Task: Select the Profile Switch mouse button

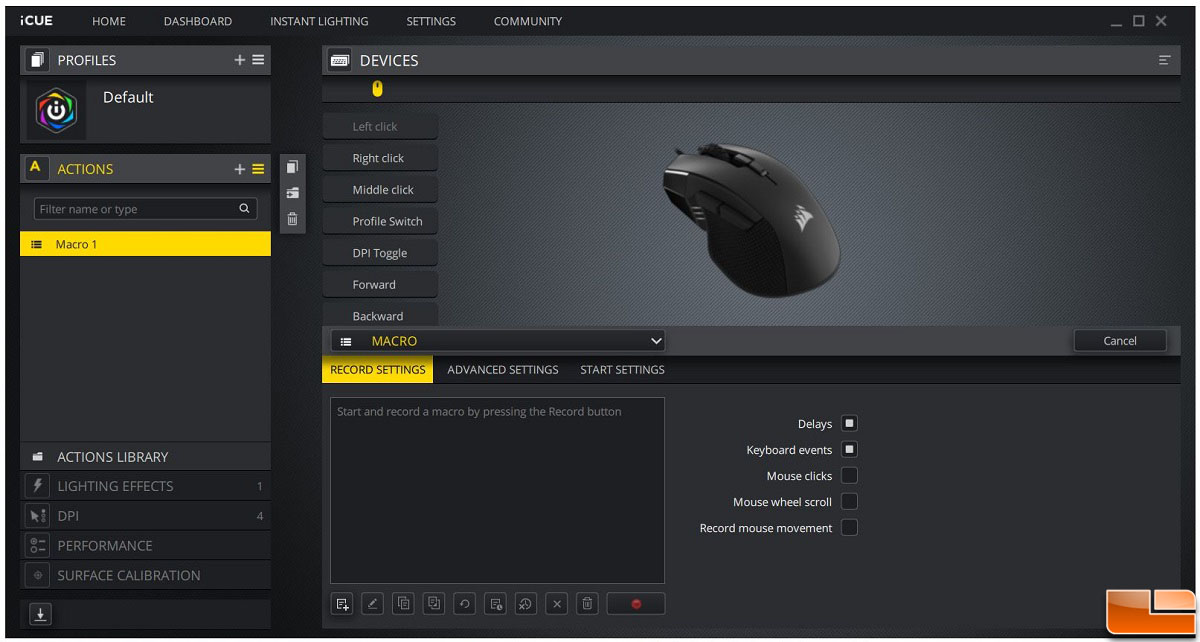Action: coord(380,221)
